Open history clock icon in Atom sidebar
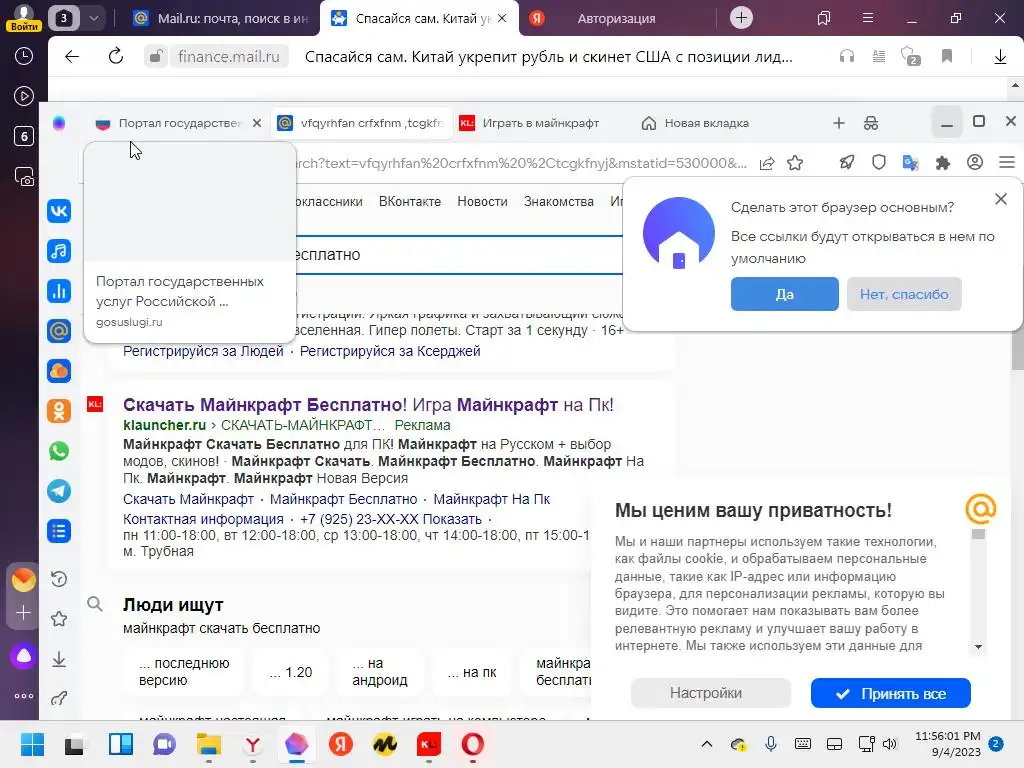Viewport: 1024px width, 768px height. (x=59, y=579)
